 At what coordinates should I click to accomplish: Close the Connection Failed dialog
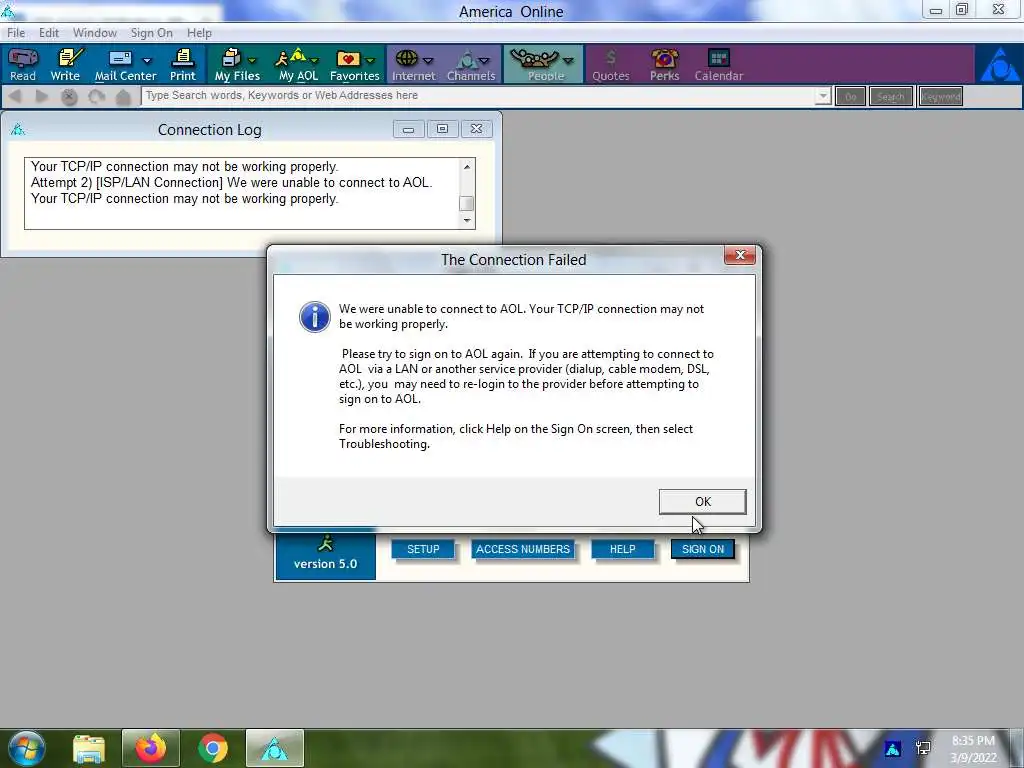[740, 255]
